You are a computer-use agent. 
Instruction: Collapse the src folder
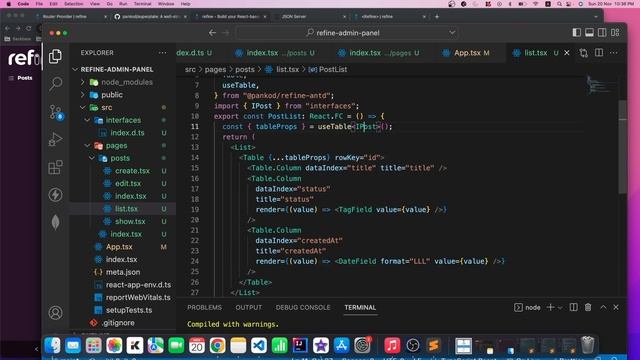82,107
